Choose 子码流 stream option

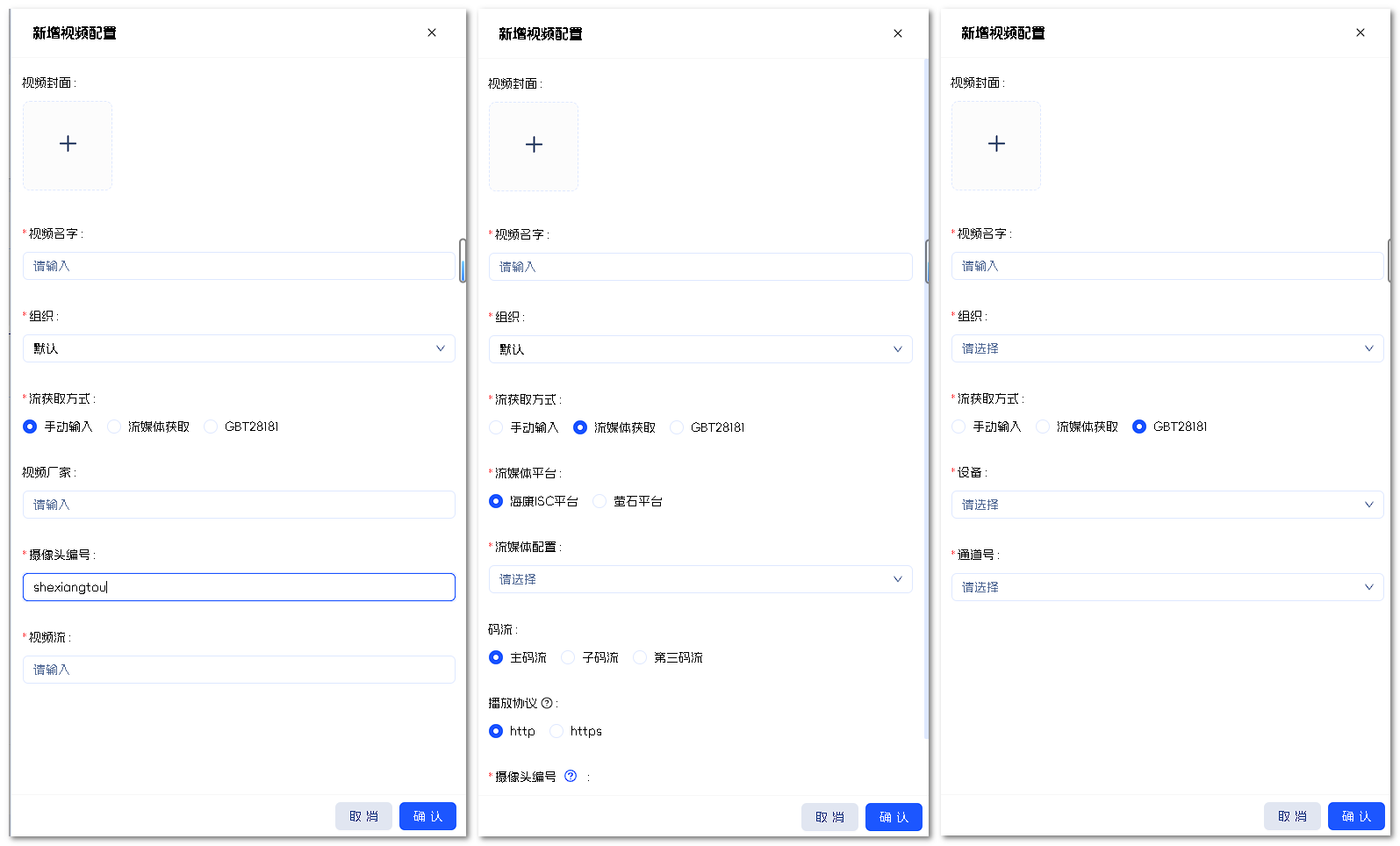pyautogui.click(x=569, y=657)
